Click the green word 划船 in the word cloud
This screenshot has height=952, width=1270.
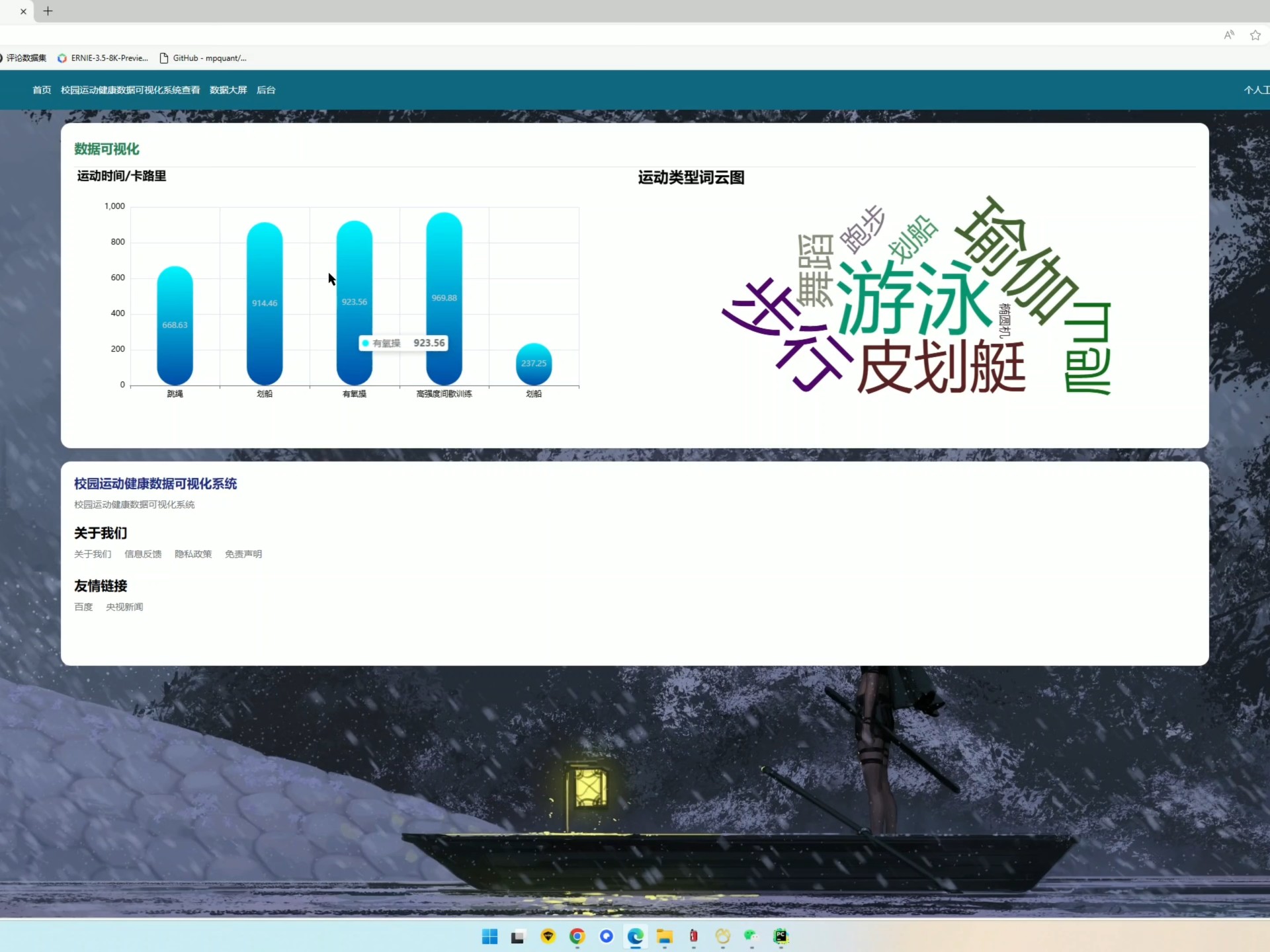pyautogui.click(x=913, y=238)
